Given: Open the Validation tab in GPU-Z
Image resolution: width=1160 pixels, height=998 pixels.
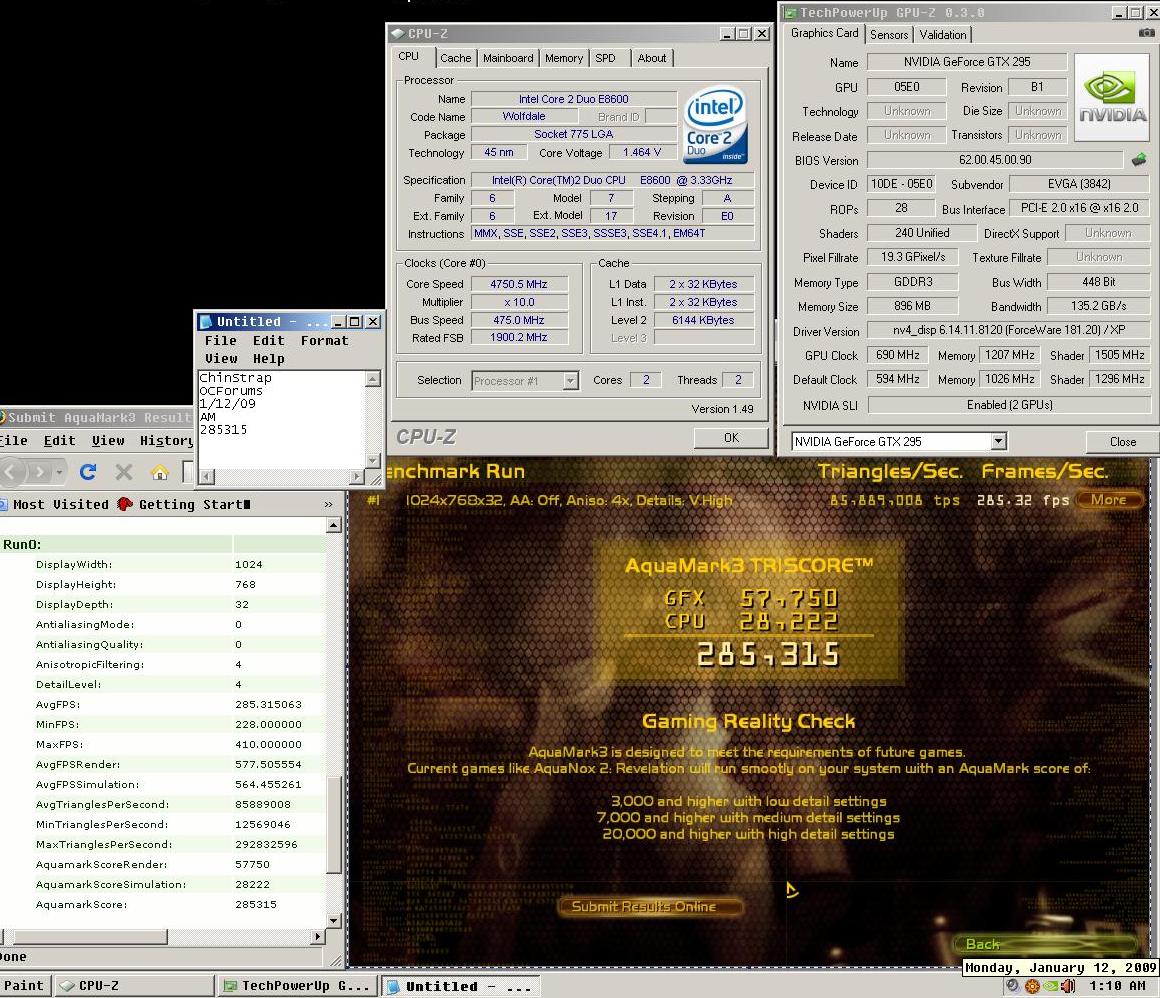Looking at the screenshot, I should click(x=942, y=35).
